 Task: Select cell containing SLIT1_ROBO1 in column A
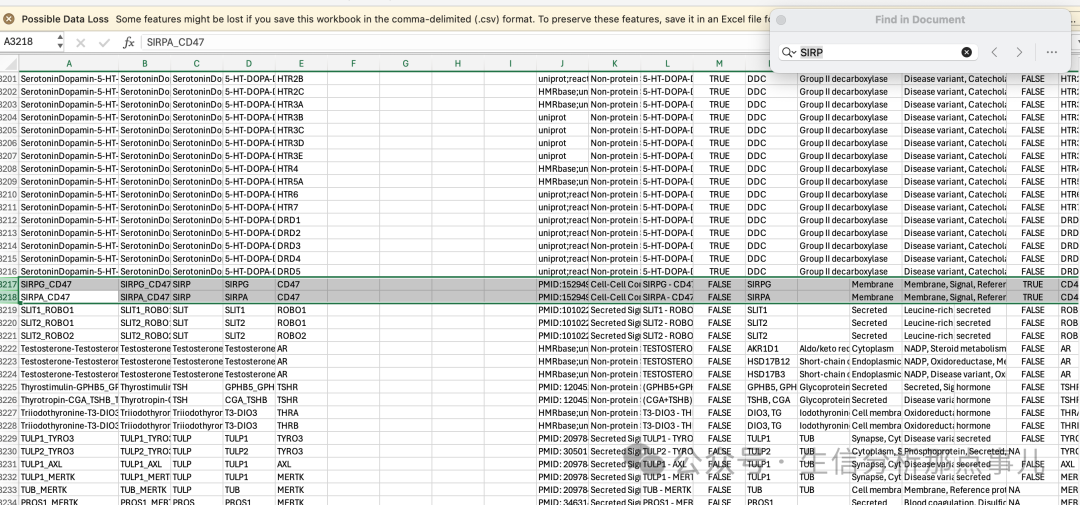point(68,310)
